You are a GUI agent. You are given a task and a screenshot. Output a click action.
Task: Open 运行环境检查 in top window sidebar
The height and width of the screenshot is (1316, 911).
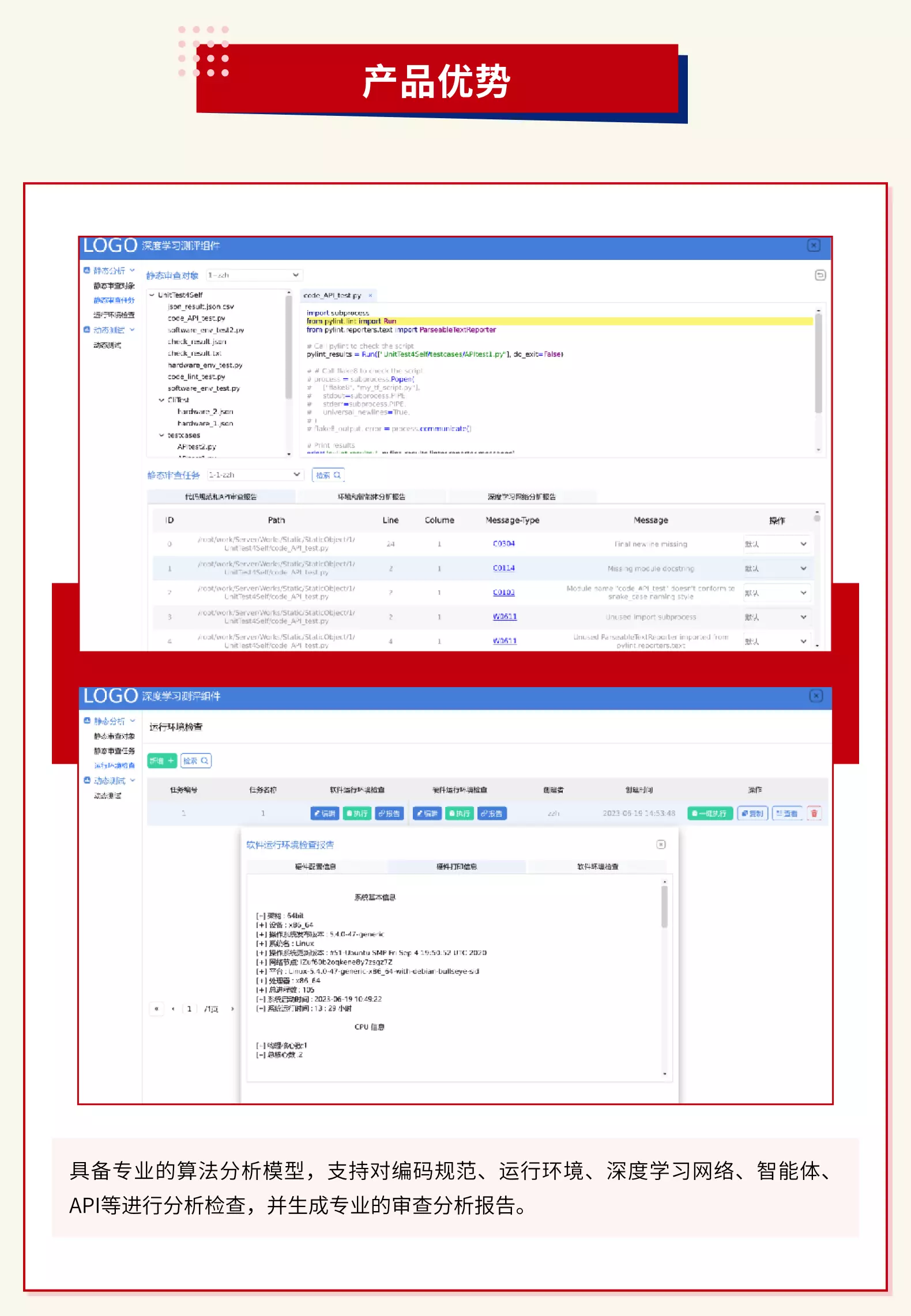click(x=114, y=315)
